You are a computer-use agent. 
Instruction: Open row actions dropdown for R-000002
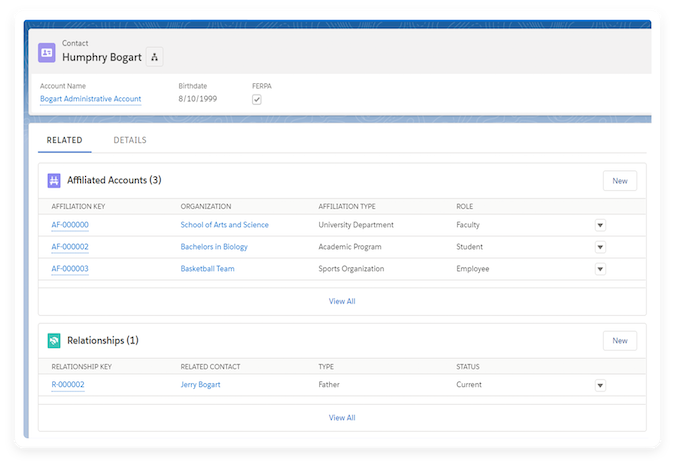(600, 385)
